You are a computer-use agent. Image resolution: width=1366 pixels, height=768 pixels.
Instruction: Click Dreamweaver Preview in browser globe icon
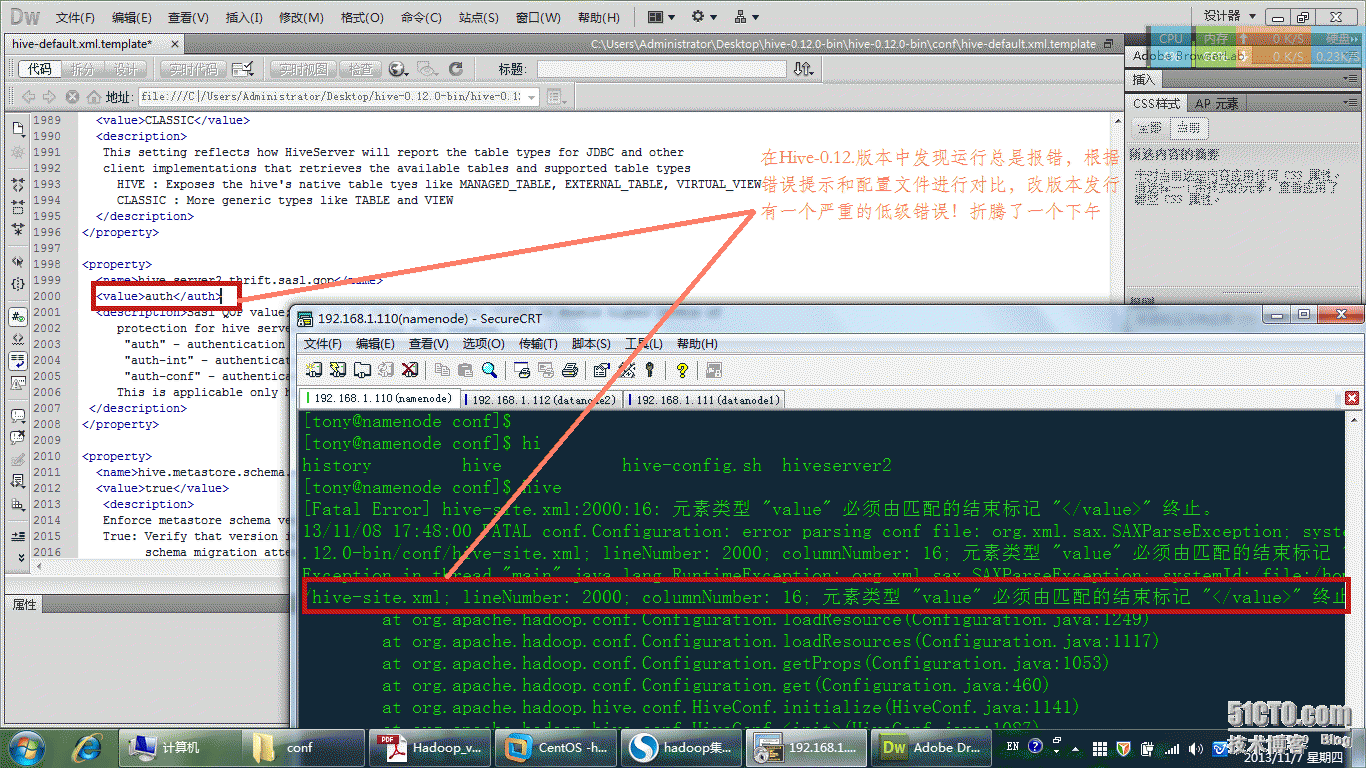(x=399, y=69)
